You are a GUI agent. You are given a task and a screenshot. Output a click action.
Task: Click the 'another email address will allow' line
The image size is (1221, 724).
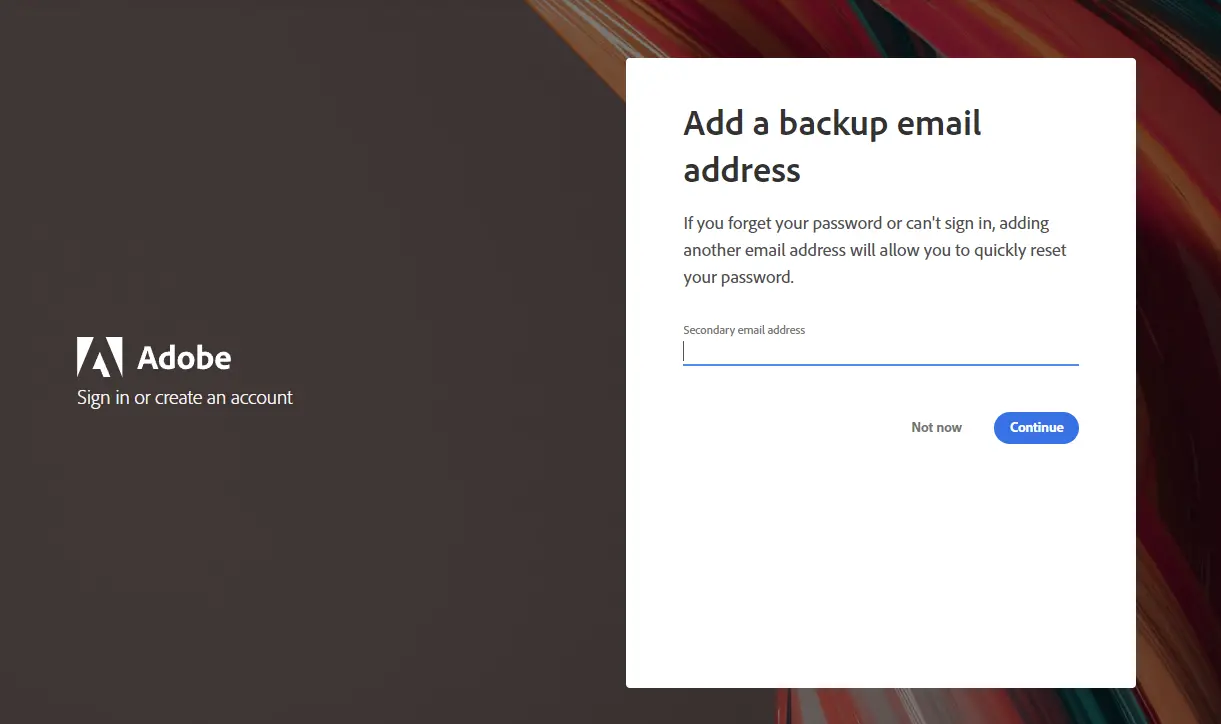pos(874,250)
